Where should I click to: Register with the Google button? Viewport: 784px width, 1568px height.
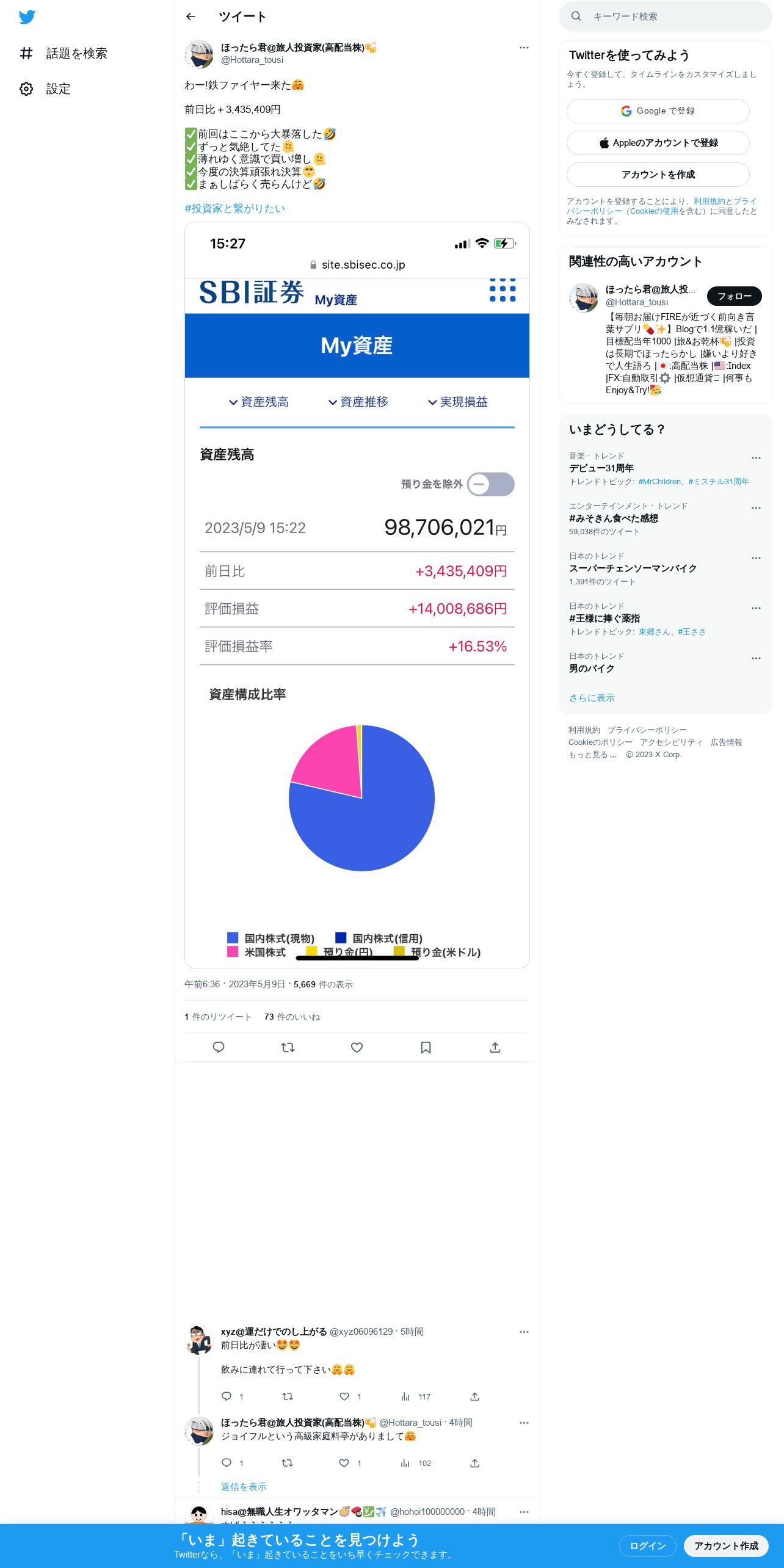(x=658, y=111)
